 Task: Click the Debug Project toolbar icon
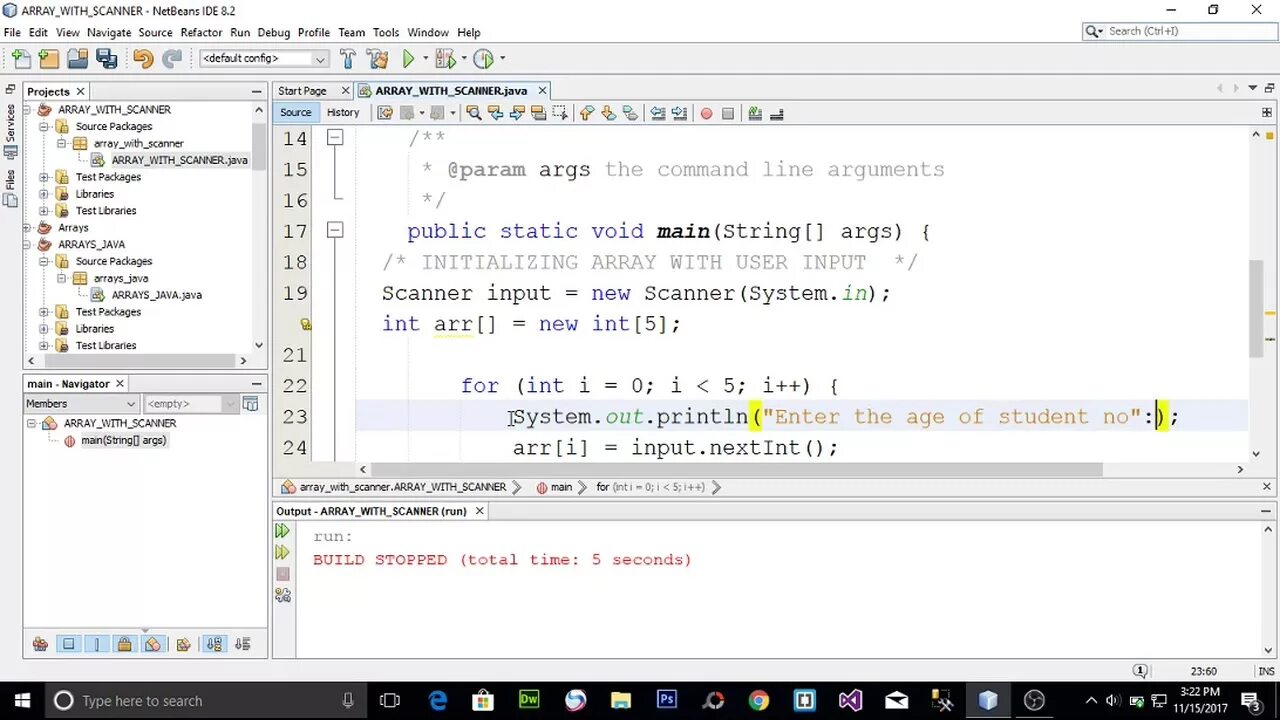444,59
